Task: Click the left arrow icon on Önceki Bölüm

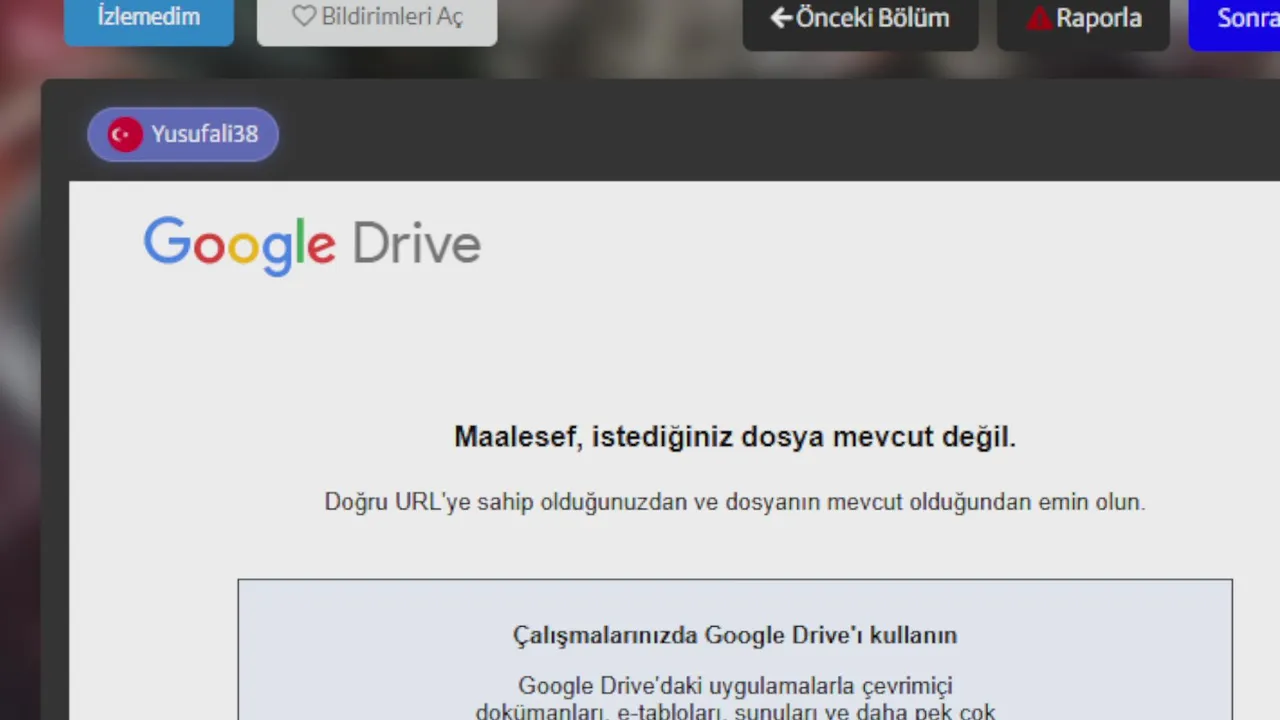Action: click(x=781, y=18)
